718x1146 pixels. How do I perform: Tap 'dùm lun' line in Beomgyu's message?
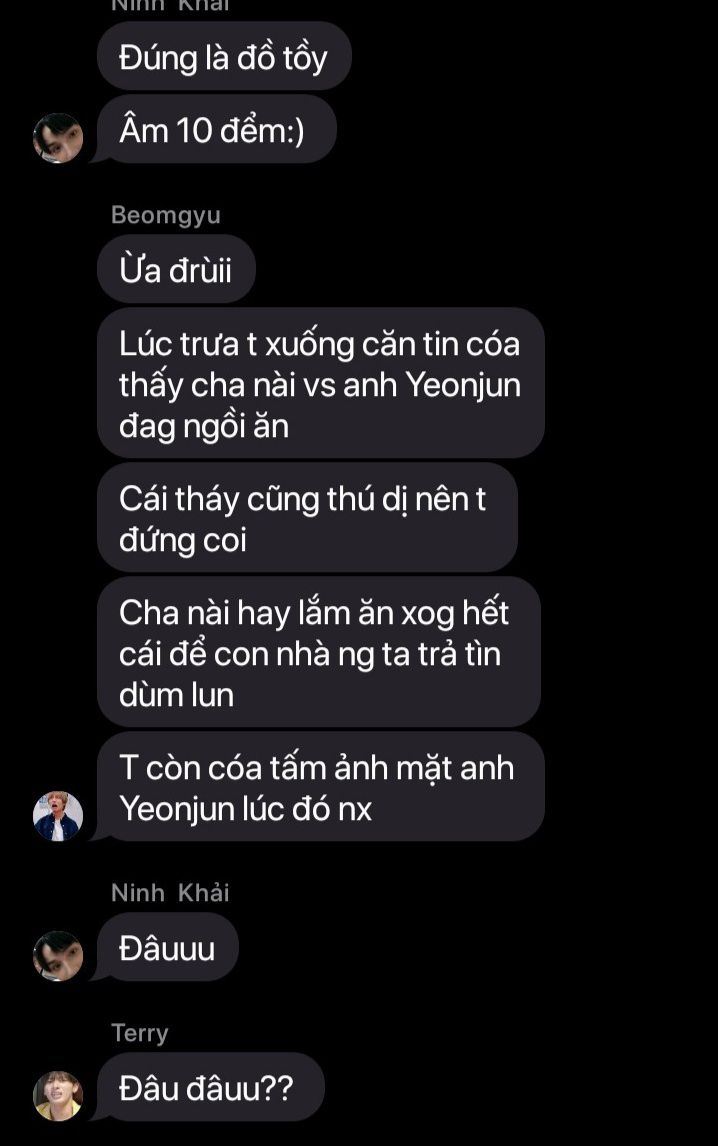point(176,695)
